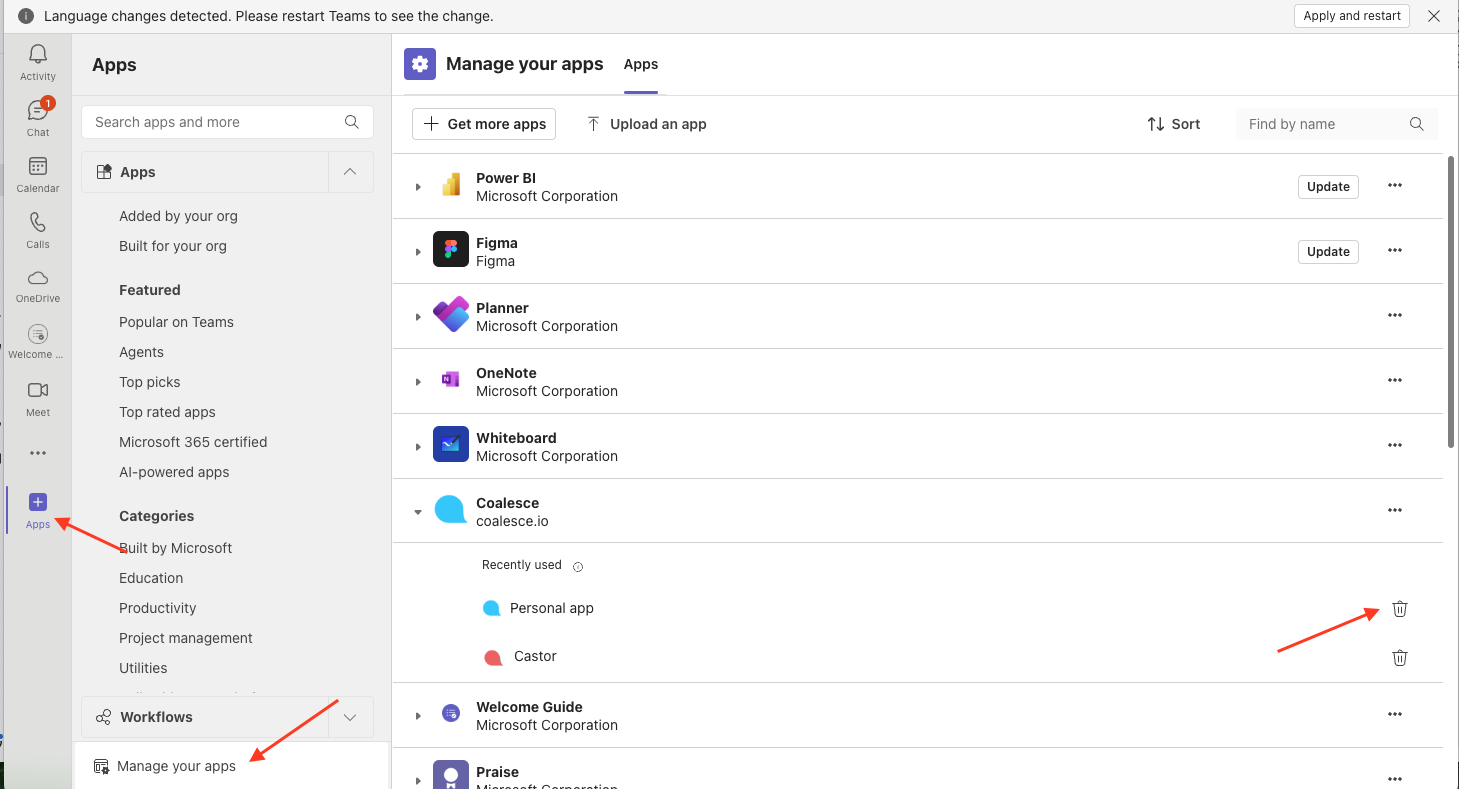Select the Apps tab in header
The width and height of the screenshot is (1459, 789).
click(640, 64)
